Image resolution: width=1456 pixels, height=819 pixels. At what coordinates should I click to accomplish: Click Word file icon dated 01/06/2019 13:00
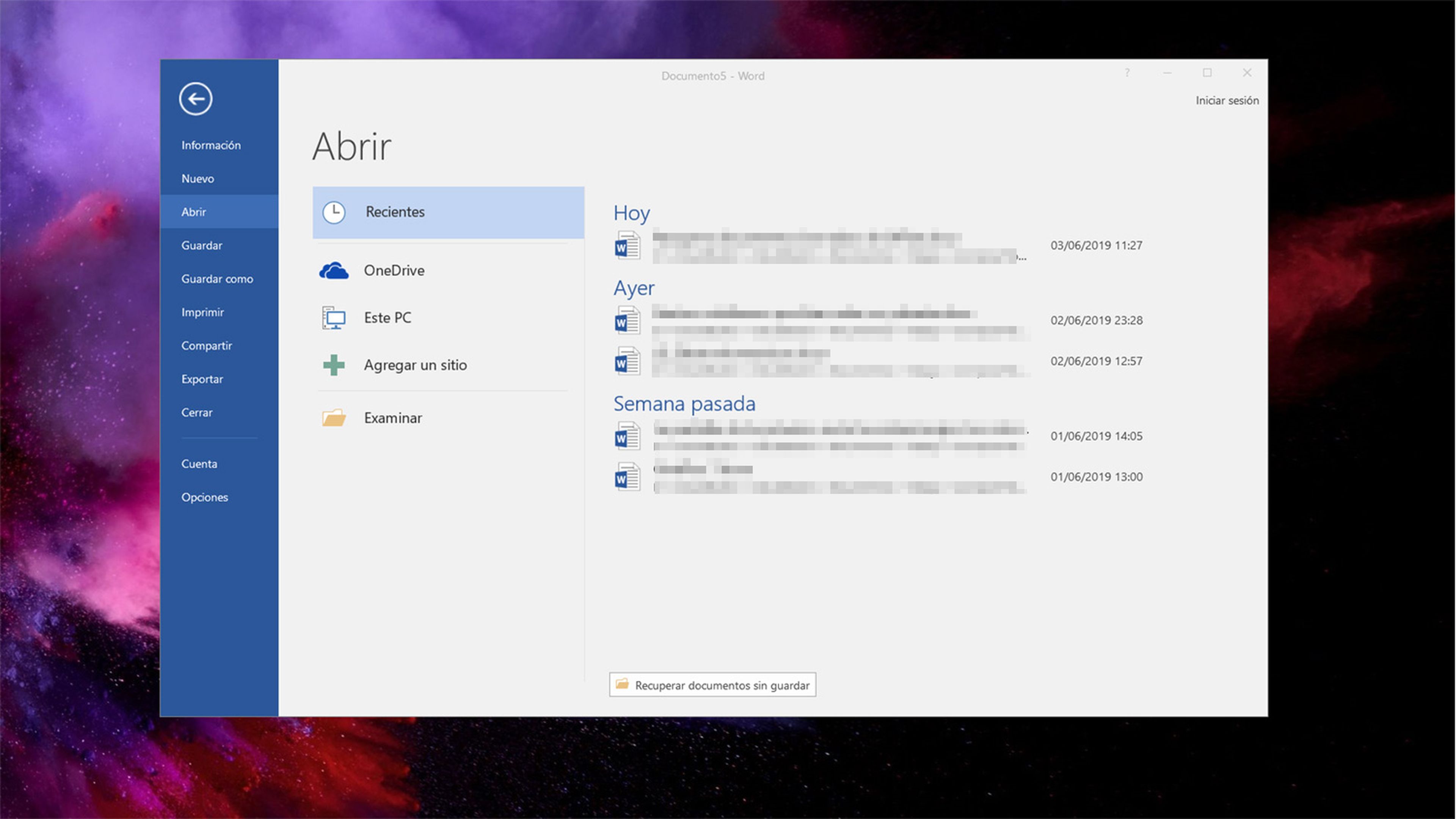(628, 477)
